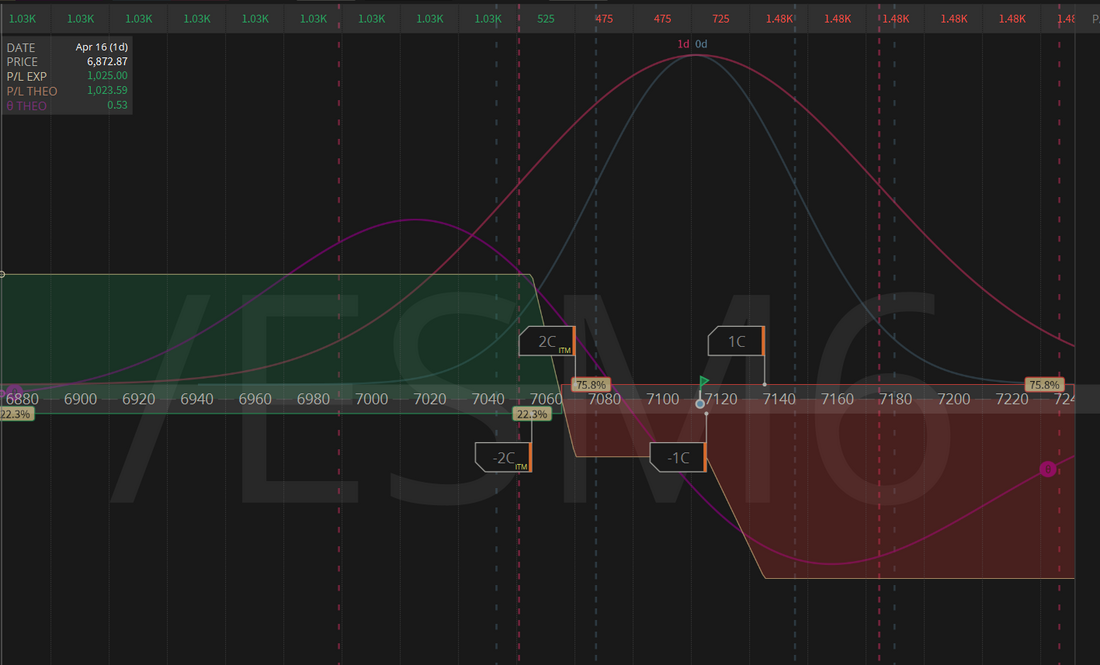The width and height of the screenshot is (1100, 665).
Task: Click the 725 value in the top row
Action: tap(721, 19)
